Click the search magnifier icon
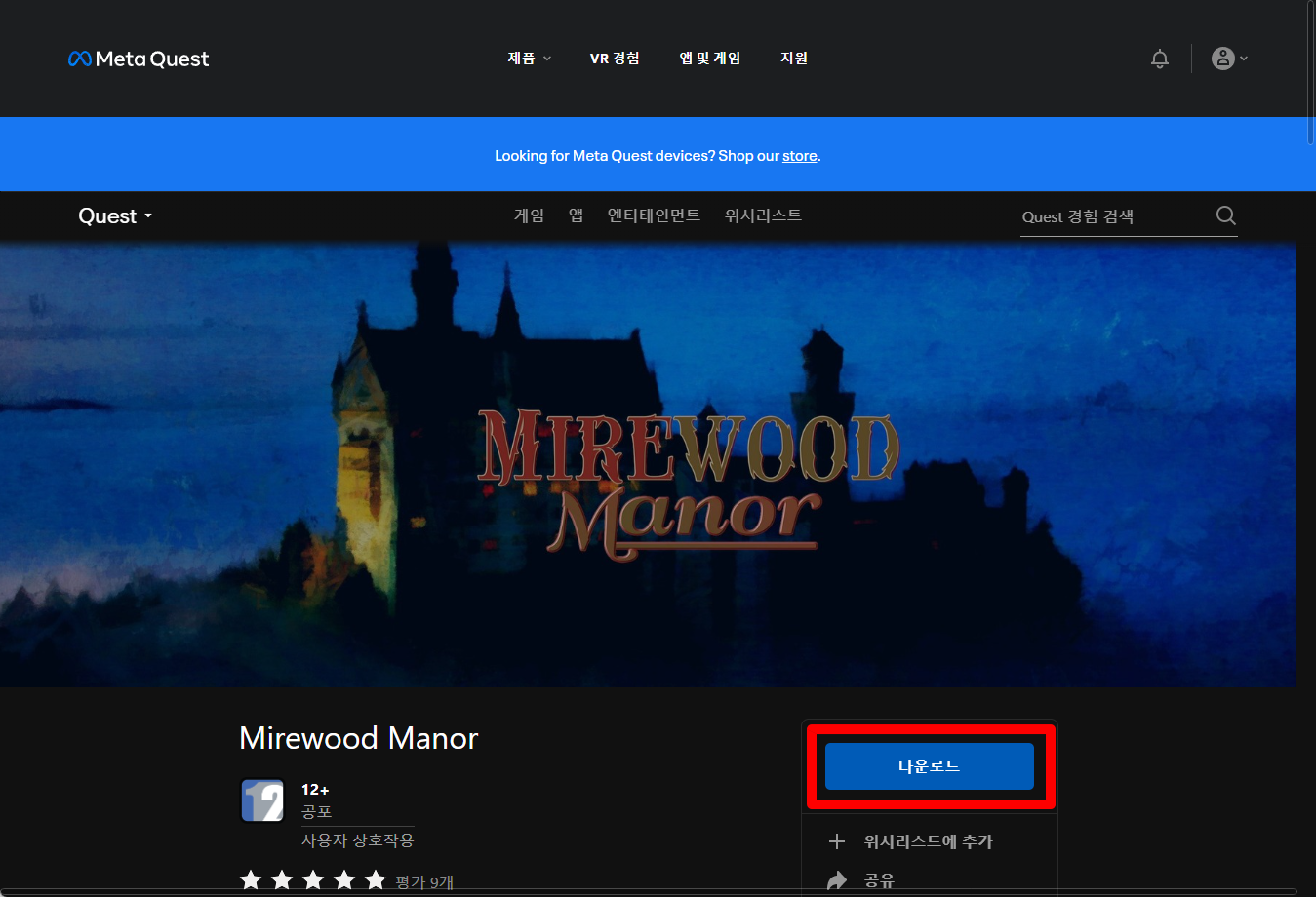Screen dimensions: 1316x897 coord(1226,215)
